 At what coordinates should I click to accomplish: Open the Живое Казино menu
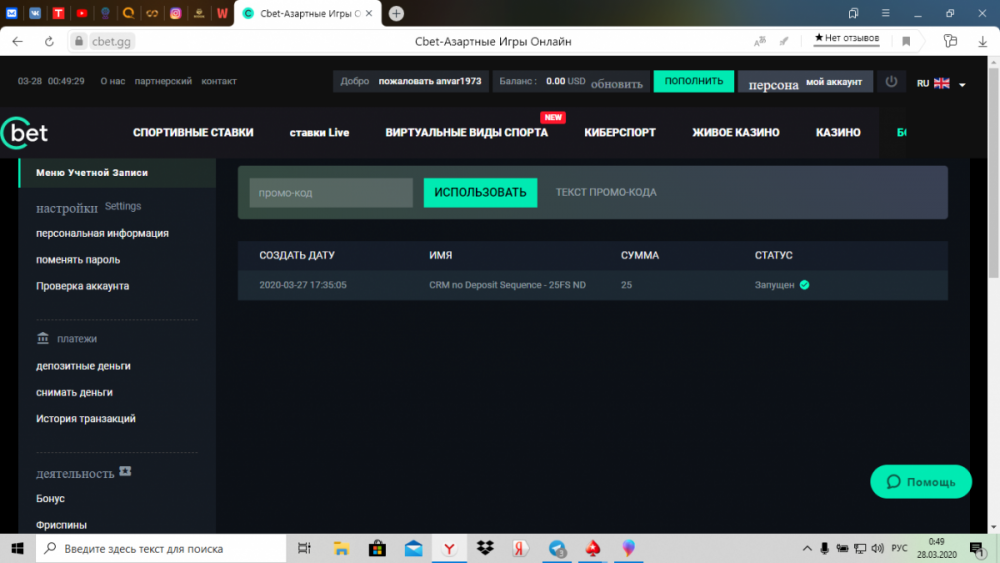735,133
